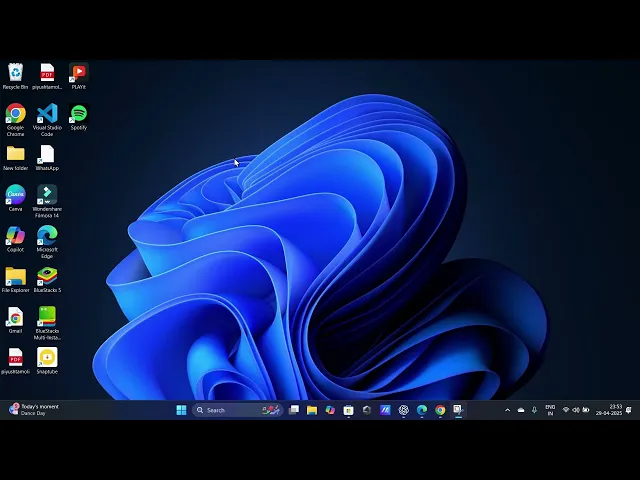Open the Windows Start menu

coord(181,410)
